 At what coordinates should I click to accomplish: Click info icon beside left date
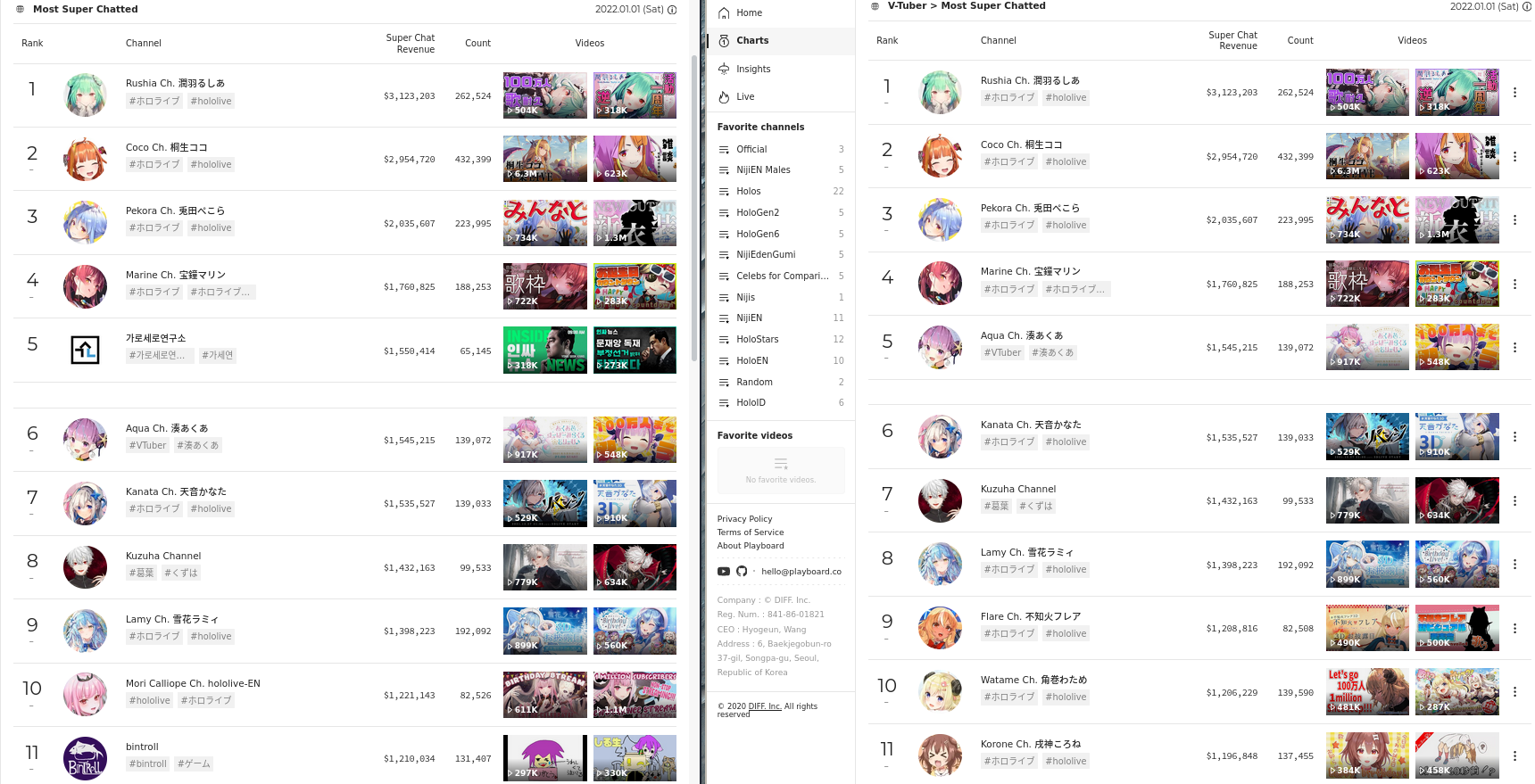(672, 10)
